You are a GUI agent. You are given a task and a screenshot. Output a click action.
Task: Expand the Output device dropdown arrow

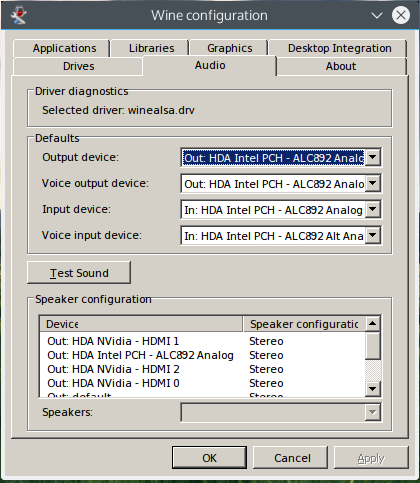tap(373, 157)
